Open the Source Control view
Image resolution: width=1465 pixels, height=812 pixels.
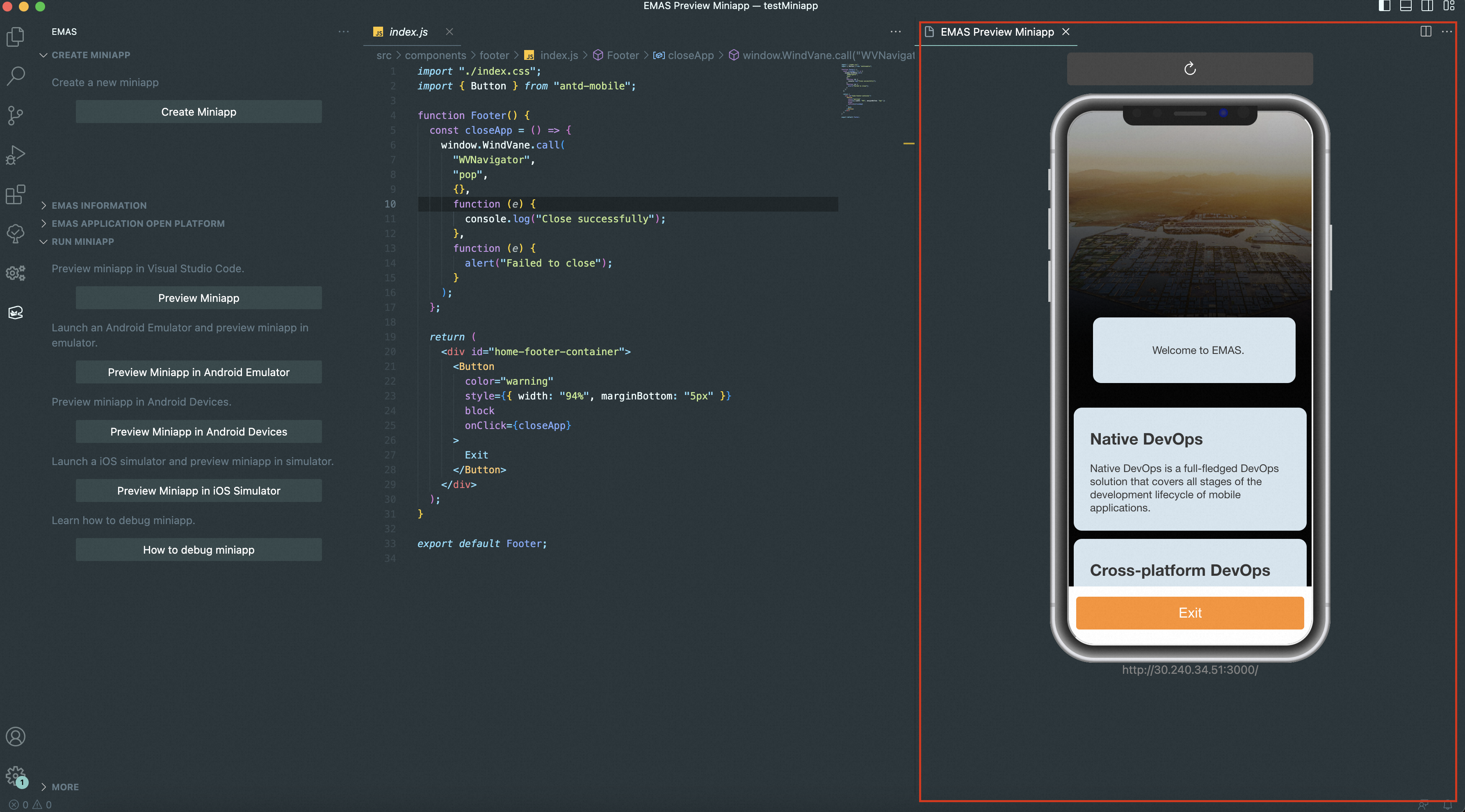pos(15,115)
